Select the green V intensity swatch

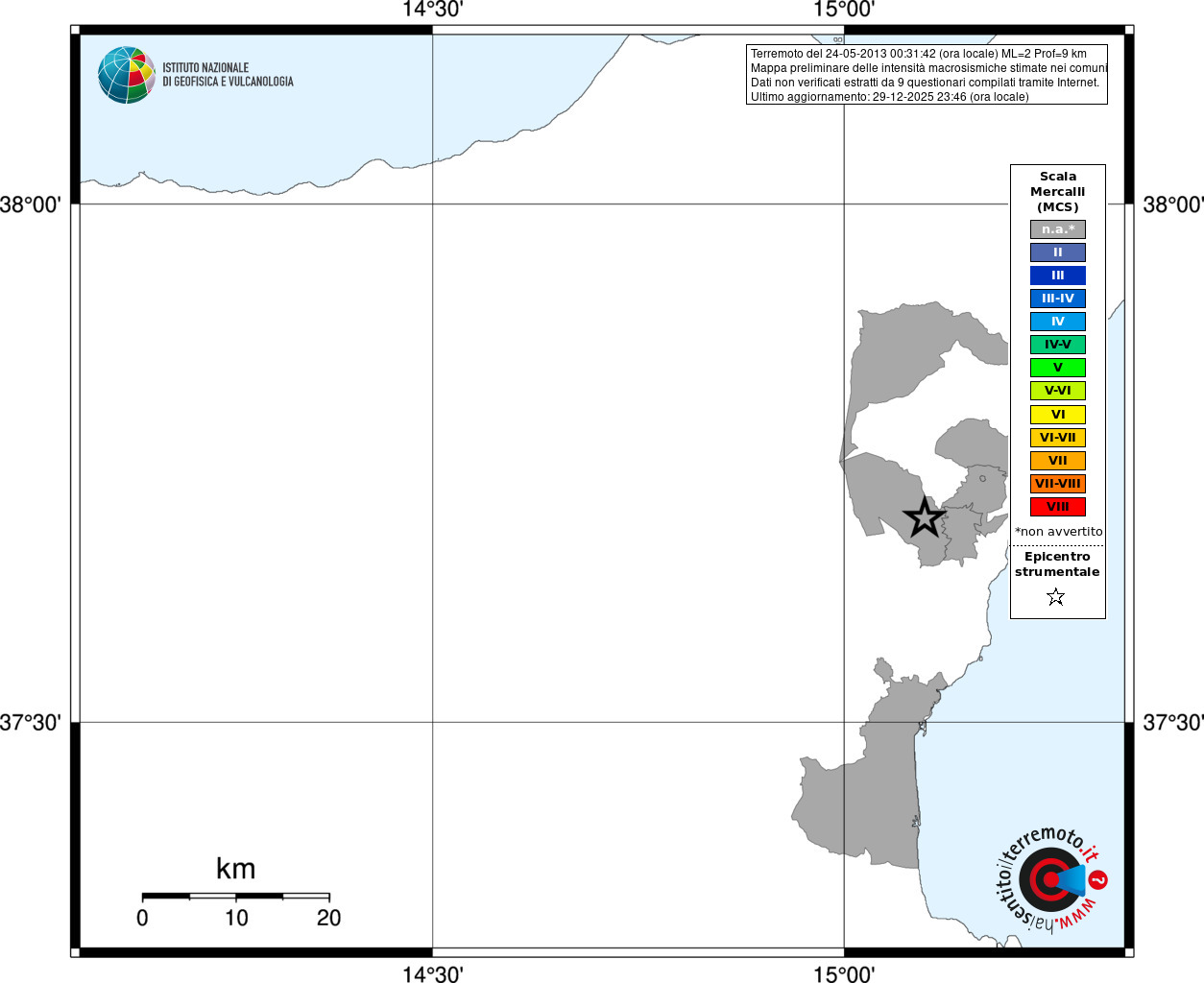1058,368
